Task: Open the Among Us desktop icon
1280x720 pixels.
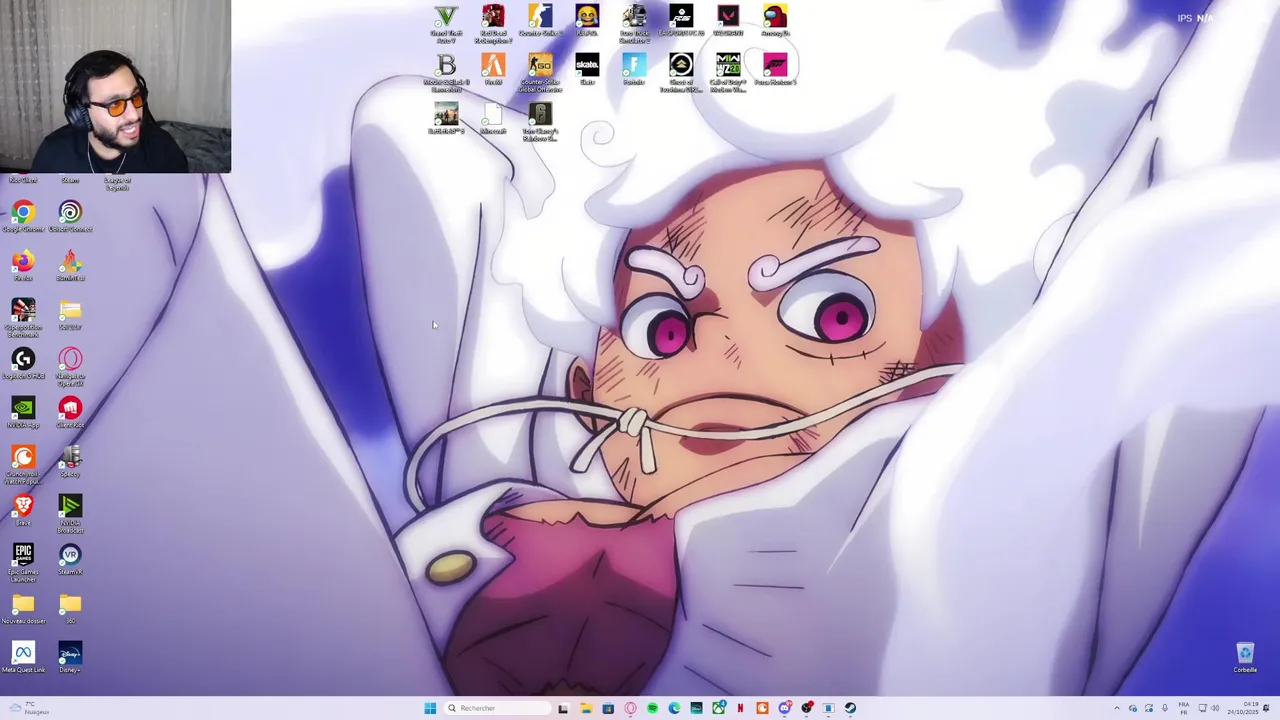Action: coord(775,21)
